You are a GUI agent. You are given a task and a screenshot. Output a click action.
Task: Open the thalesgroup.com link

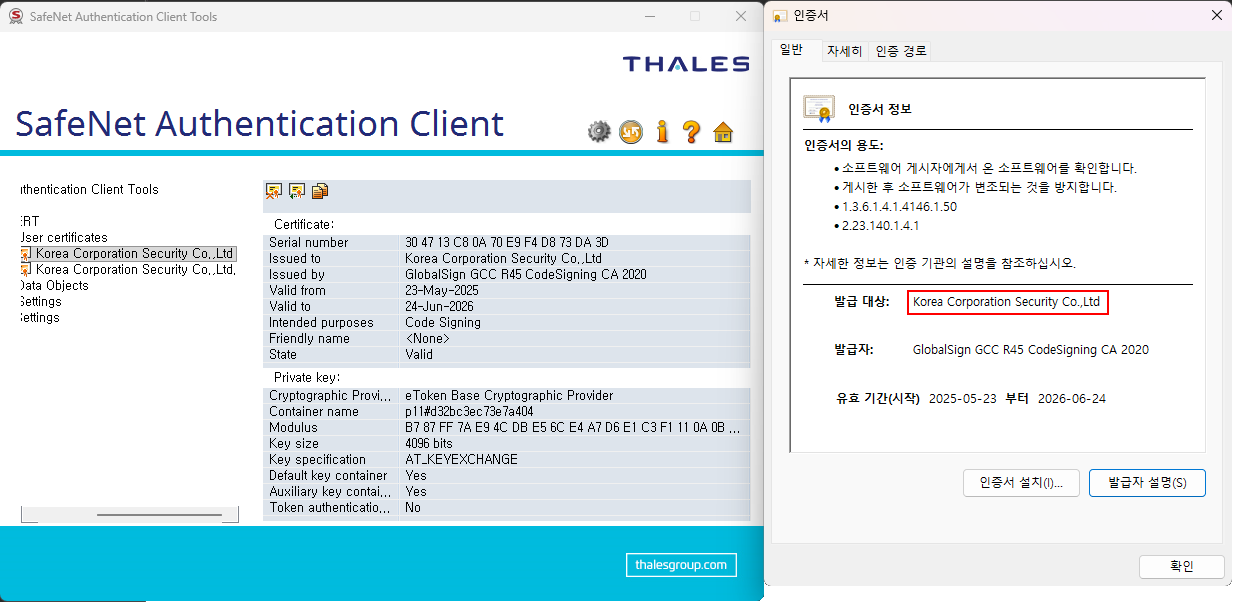coord(681,565)
